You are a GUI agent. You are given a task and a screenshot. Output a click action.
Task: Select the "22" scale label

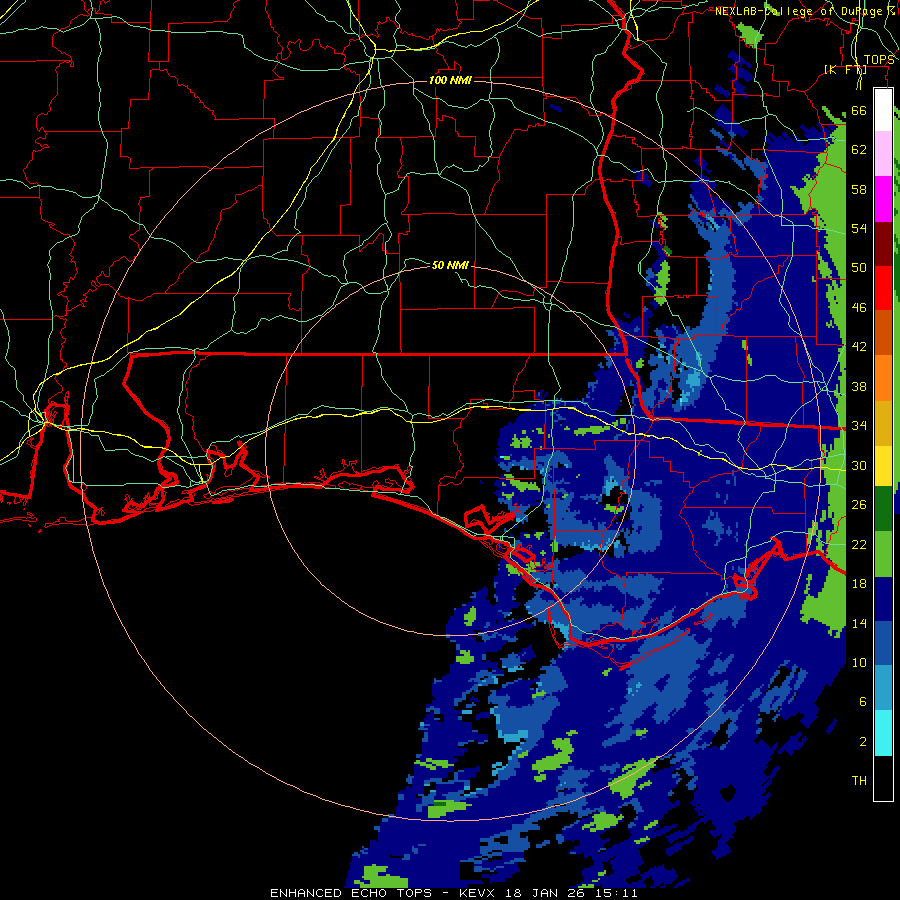pyautogui.click(x=859, y=544)
